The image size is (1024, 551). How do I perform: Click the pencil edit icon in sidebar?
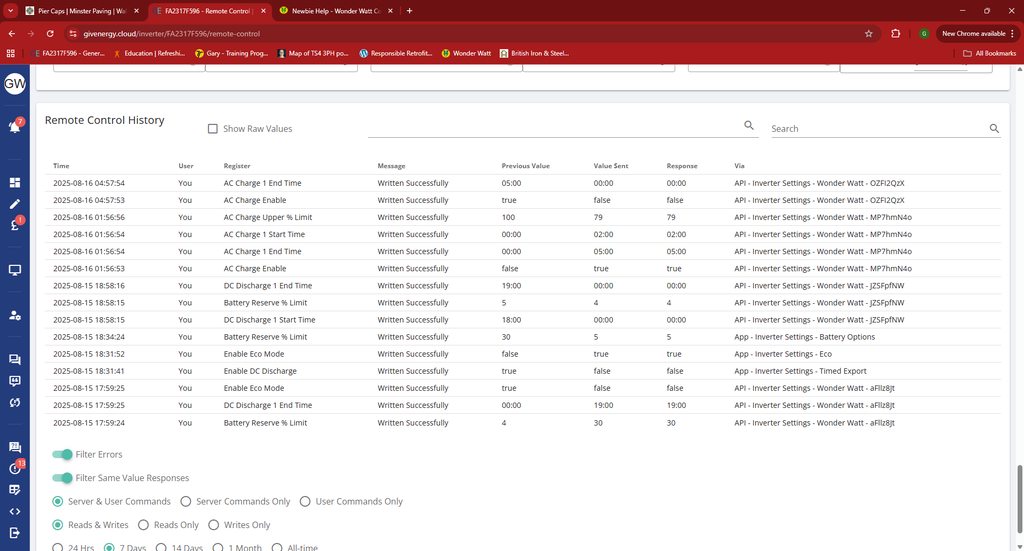tap(15, 204)
